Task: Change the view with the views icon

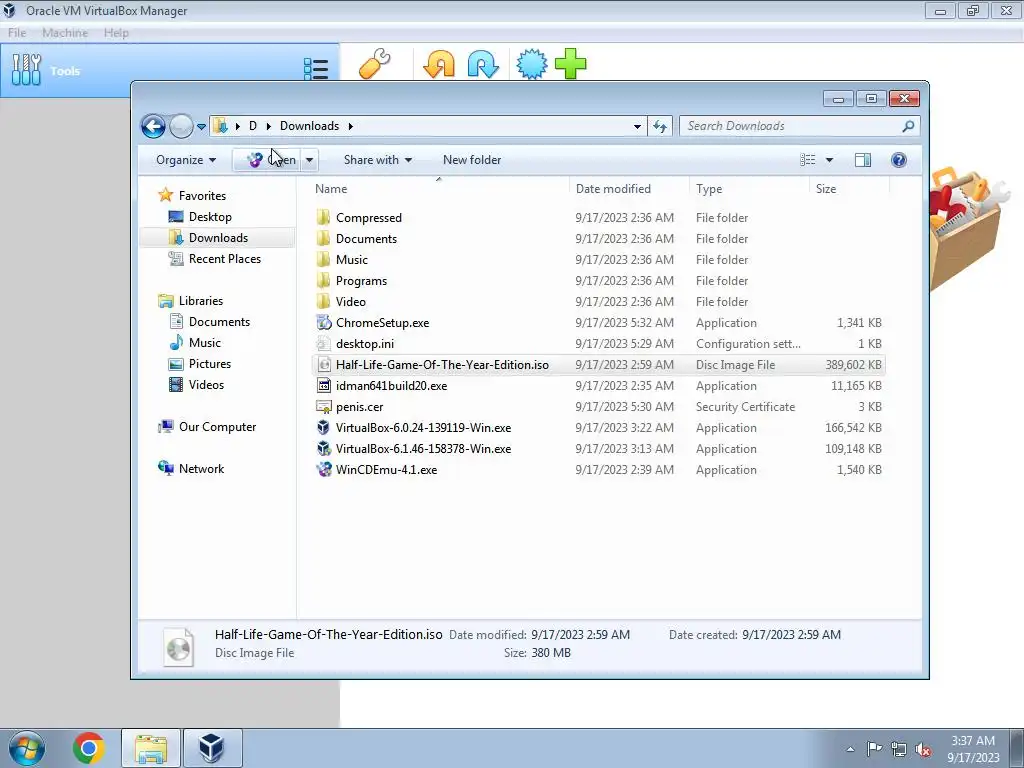Action: coord(808,160)
